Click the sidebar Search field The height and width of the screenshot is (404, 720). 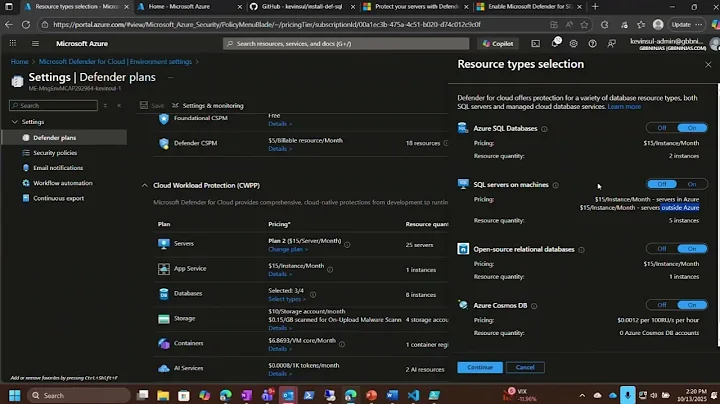(x=53, y=106)
